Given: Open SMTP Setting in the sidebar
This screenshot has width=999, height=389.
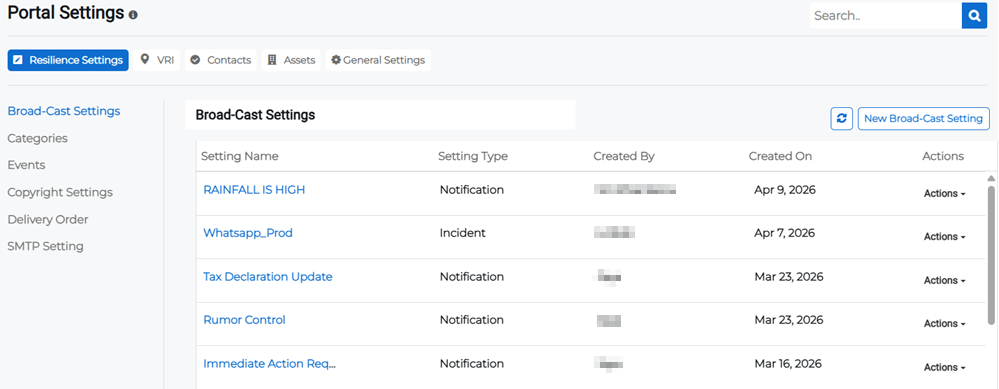Looking at the screenshot, I should pyautogui.click(x=45, y=246).
